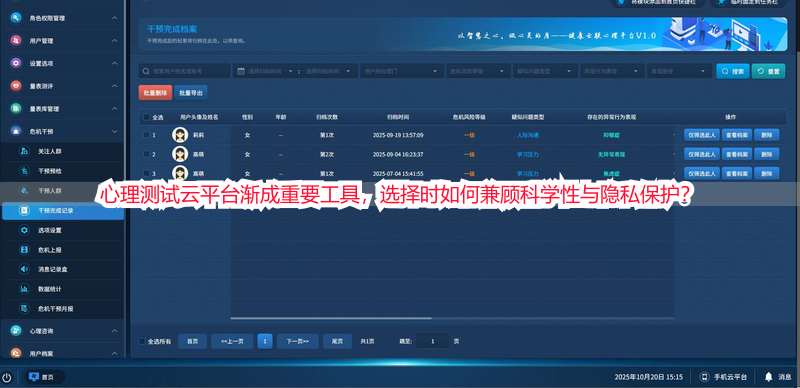
Task: Expand the 角色权限管理 menu chevron
Action: click(x=114, y=18)
